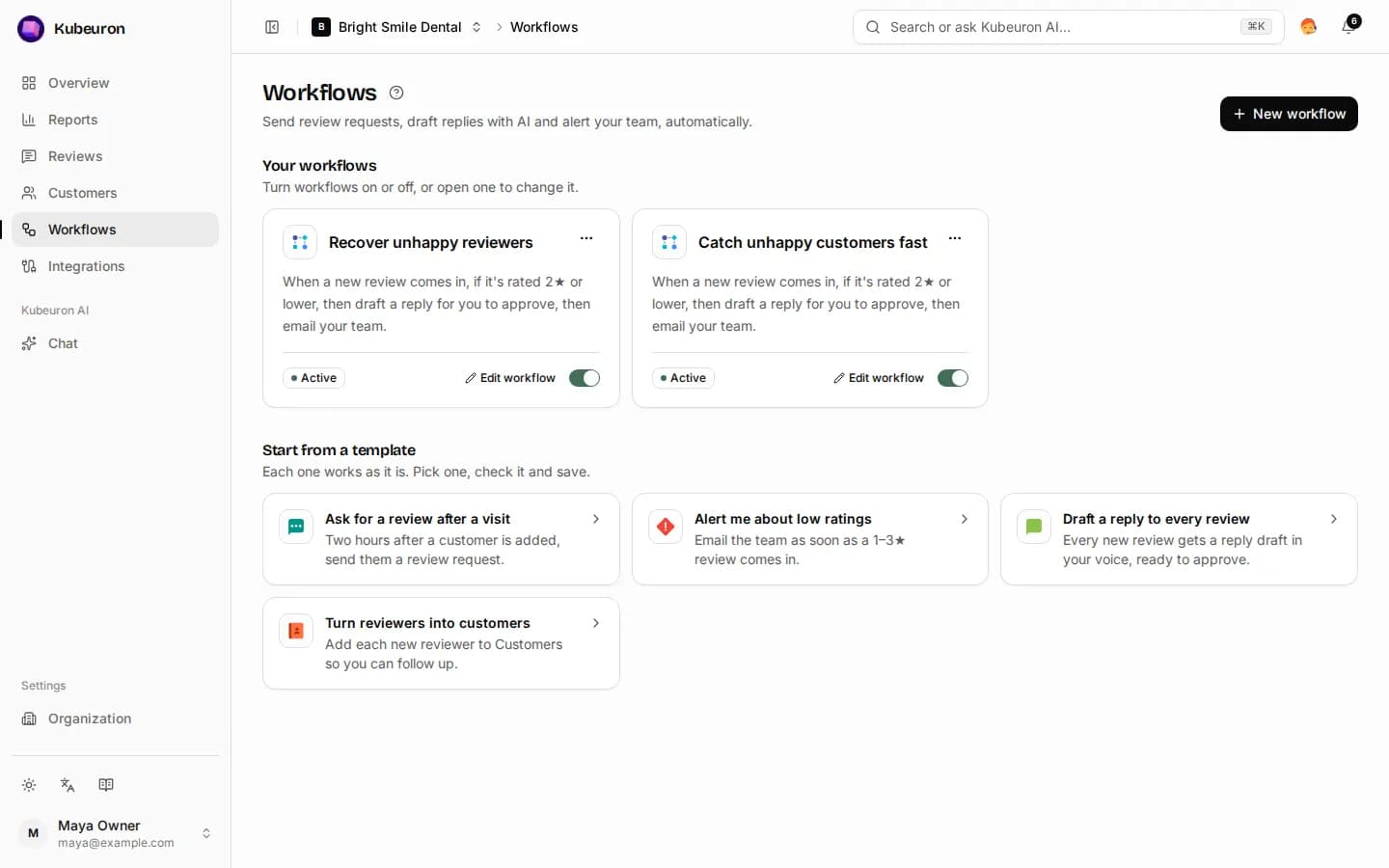Screen dimensions: 1389x868
Task: Select Workflows in sidebar
Action: (116, 230)
